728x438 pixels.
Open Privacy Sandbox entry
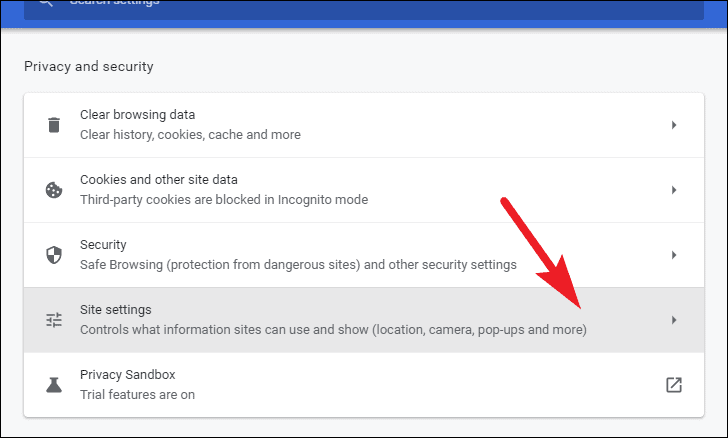pyautogui.click(x=364, y=385)
